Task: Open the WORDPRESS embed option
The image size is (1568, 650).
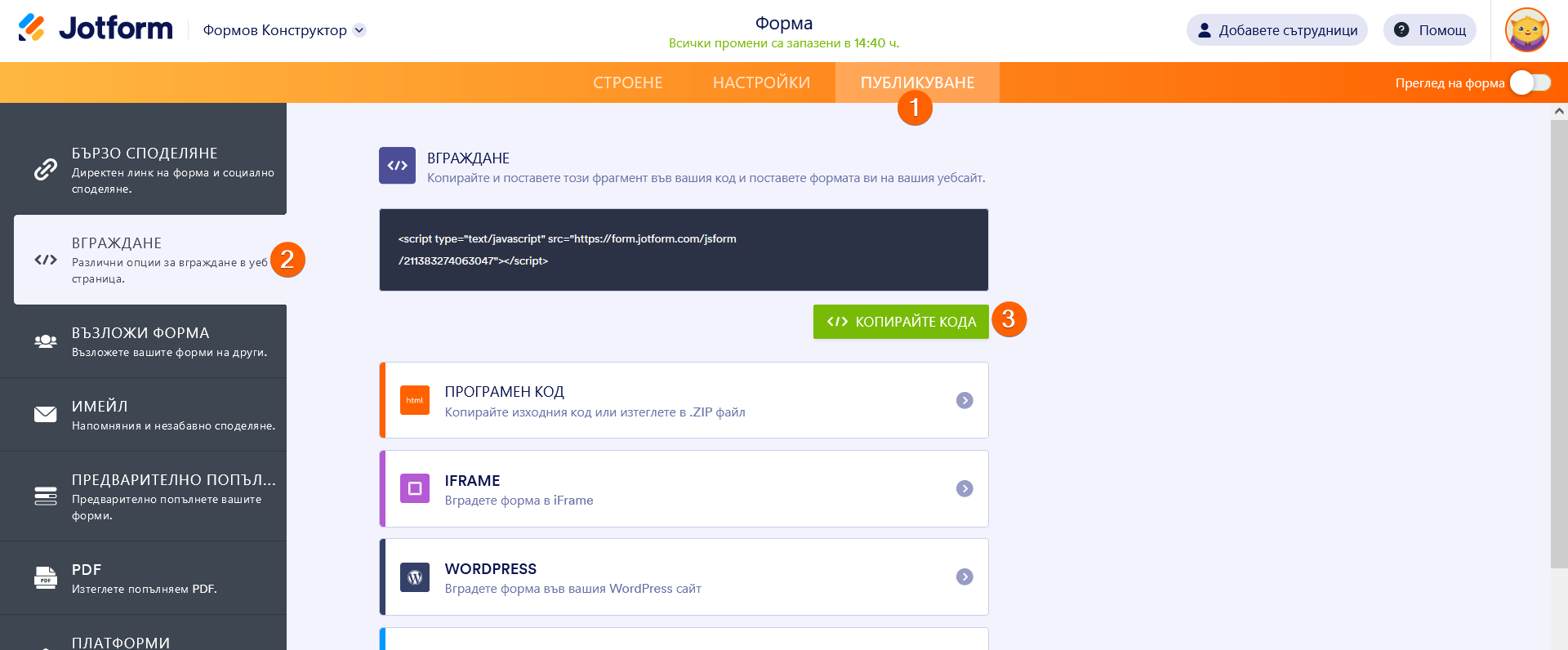Action: pos(684,577)
